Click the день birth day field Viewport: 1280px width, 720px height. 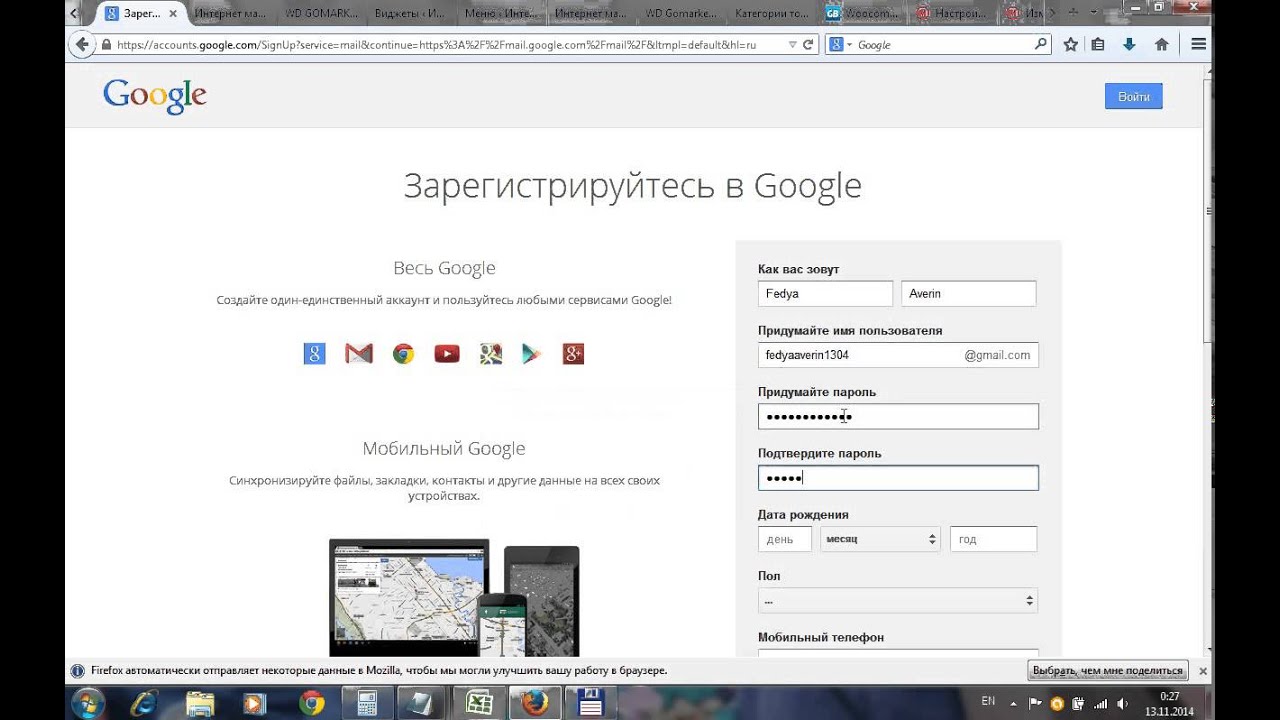[785, 539]
